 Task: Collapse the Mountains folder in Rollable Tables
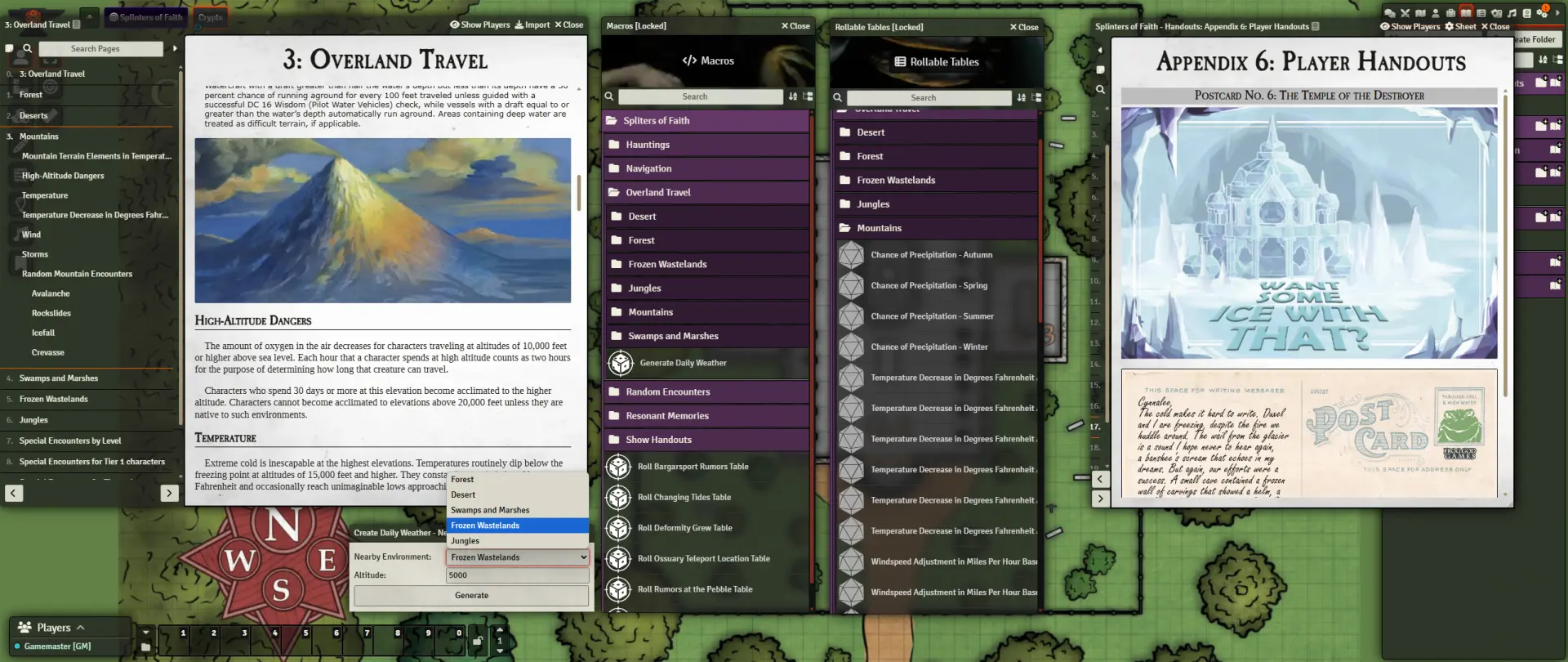(x=879, y=228)
